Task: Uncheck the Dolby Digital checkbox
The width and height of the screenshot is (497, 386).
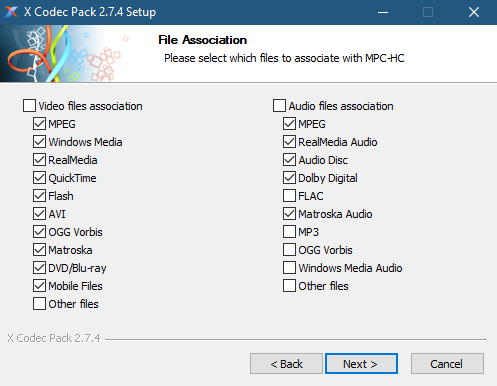Action: 289,178
